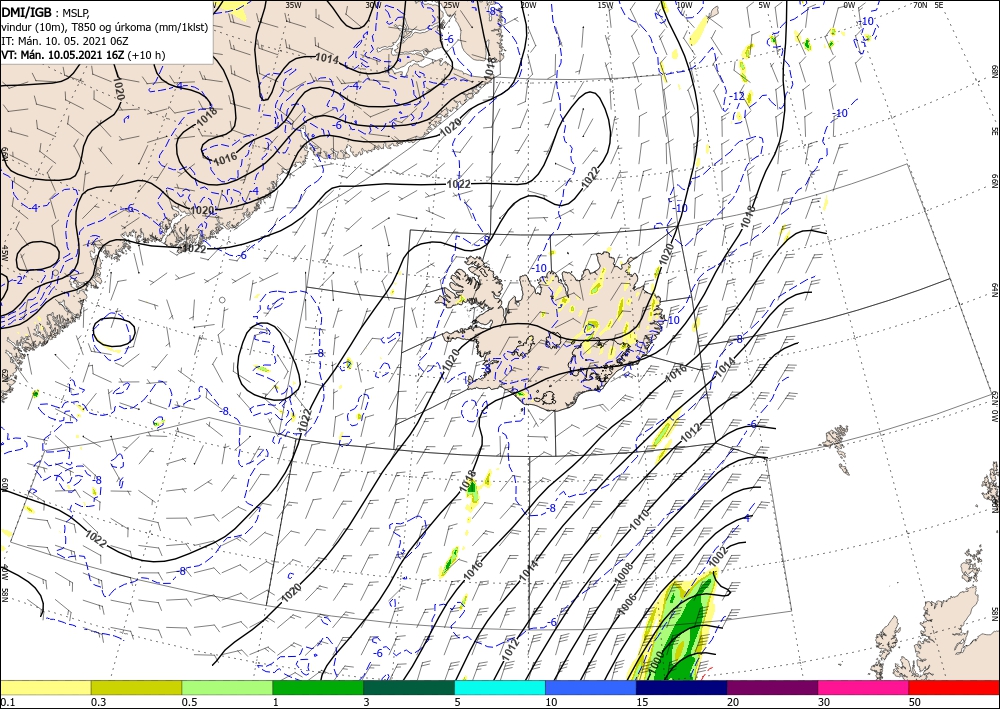Click the 1010 isobar label

[x=639, y=519]
